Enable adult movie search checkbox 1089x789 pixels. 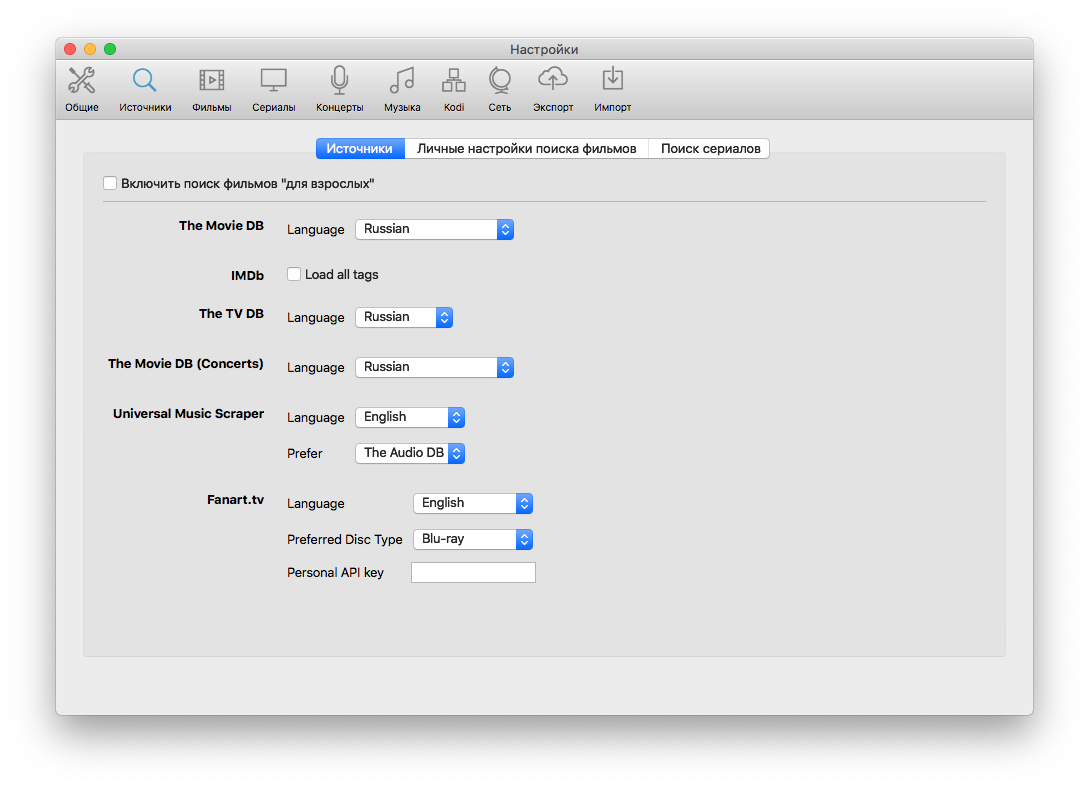[110, 183]
